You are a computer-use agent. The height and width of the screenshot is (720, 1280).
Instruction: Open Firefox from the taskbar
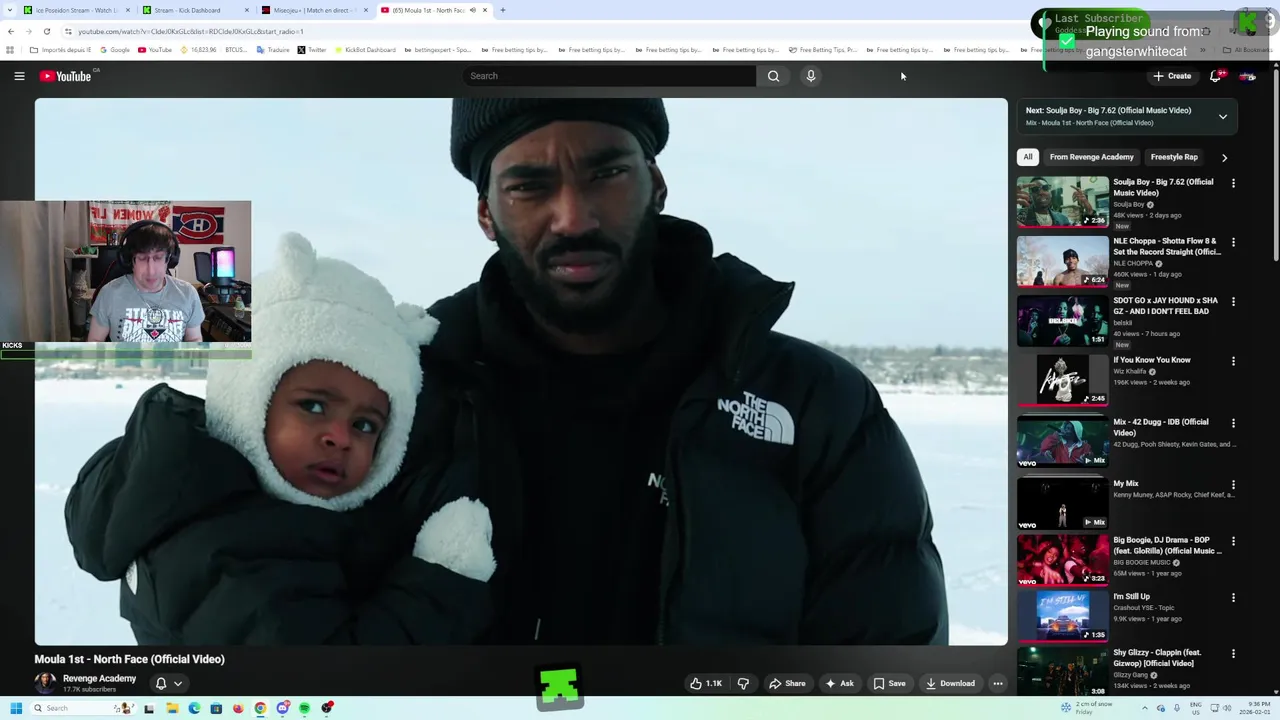pos(238,708)
